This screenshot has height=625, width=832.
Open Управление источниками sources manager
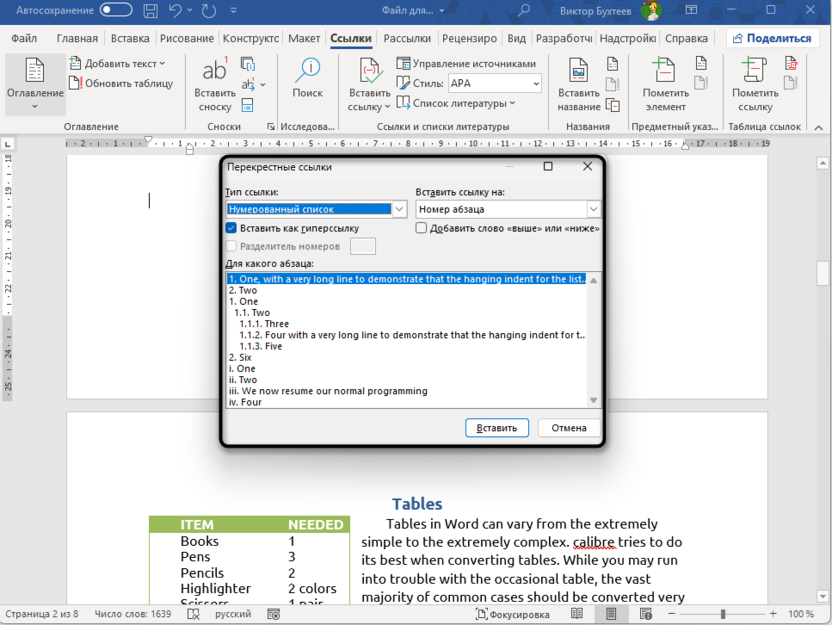pos(466,63)
